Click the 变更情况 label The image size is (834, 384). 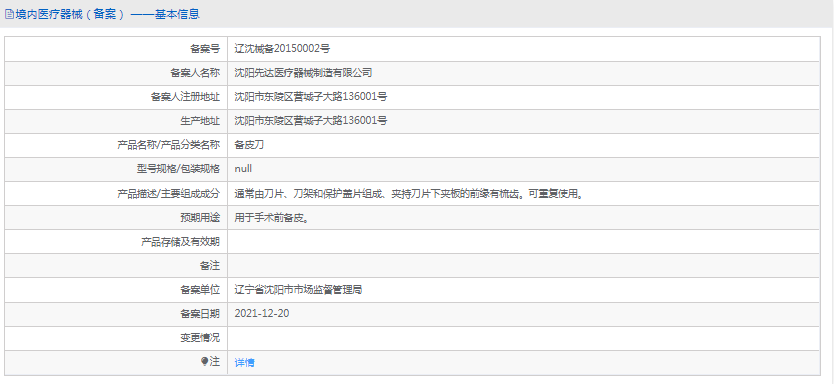click(200, 338)
